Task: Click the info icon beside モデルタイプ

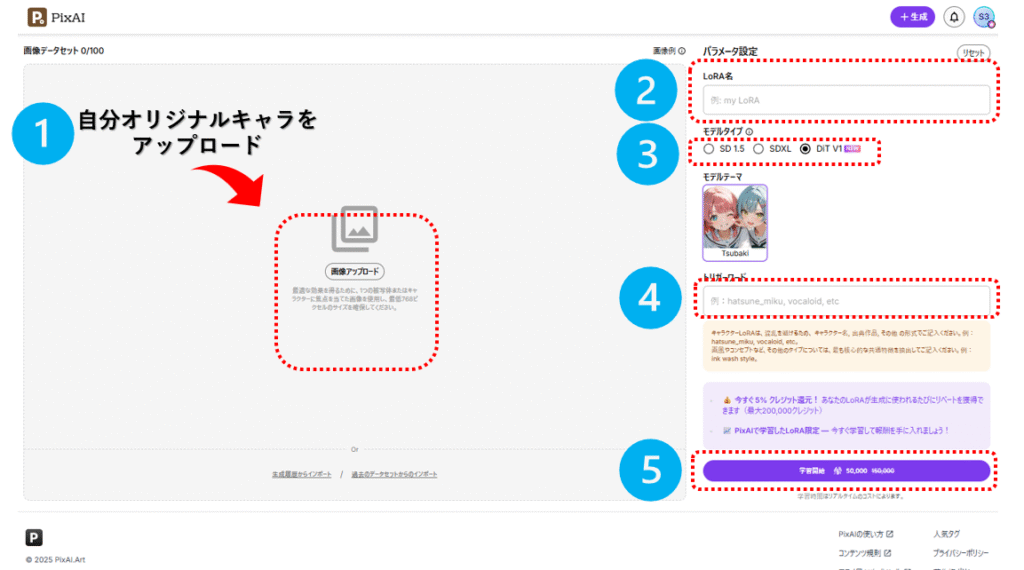Action: (x=749, y=131)
